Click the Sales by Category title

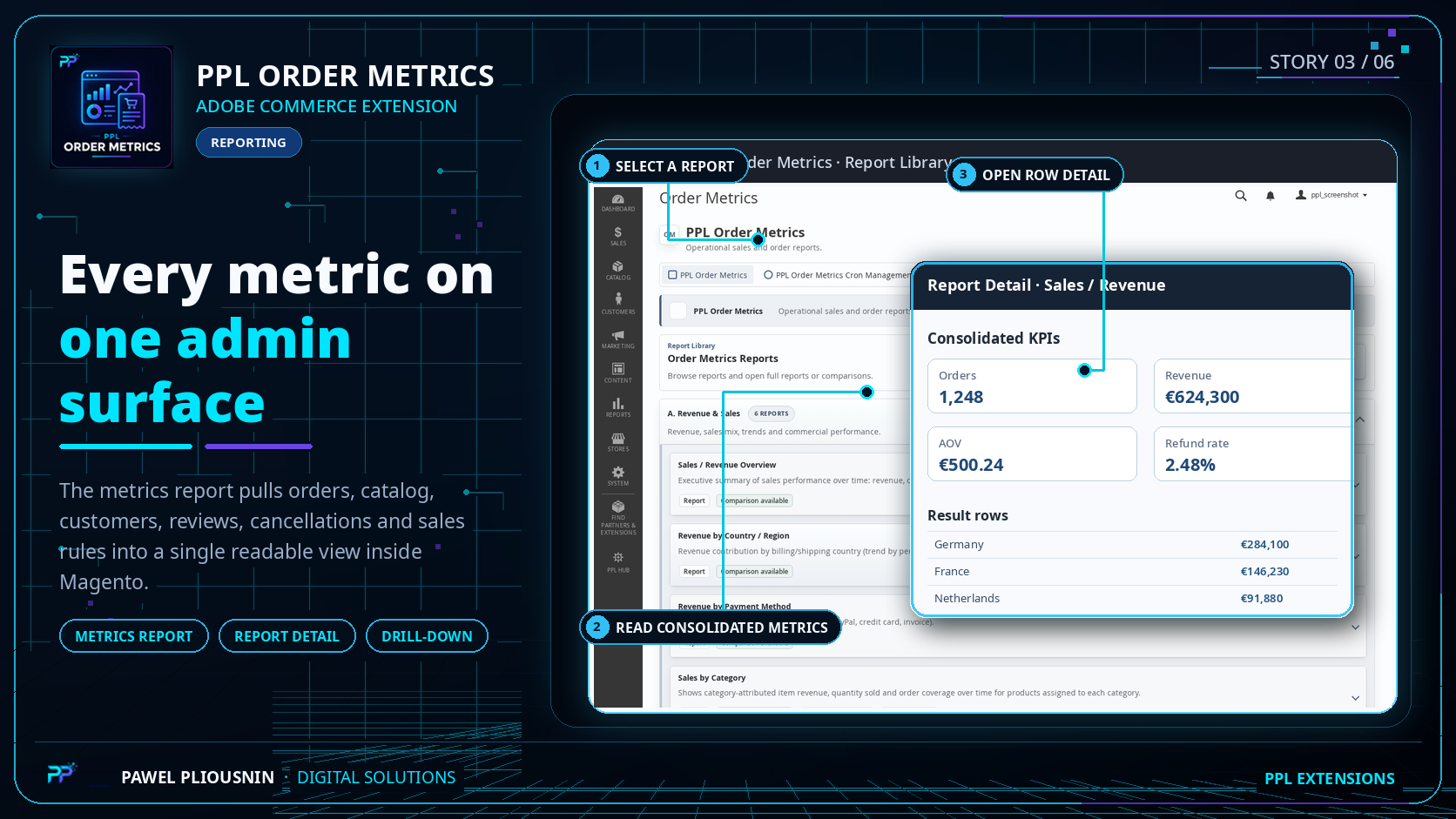pyautogui.click(x=711, y=678)
